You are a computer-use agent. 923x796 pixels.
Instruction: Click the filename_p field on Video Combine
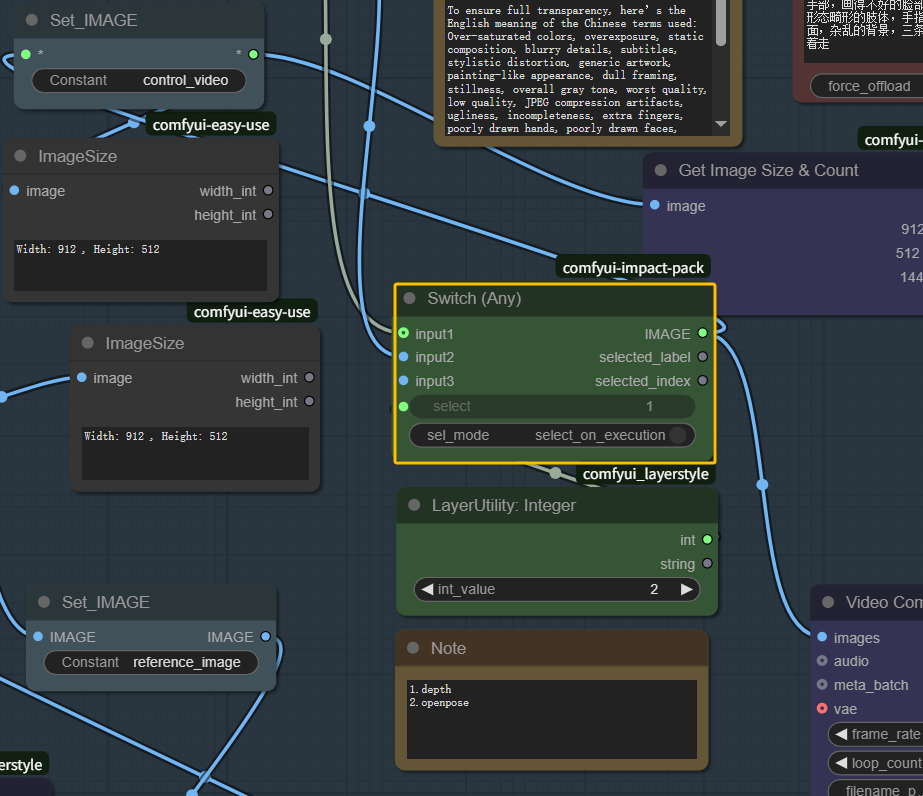click(x=876, y=788)
